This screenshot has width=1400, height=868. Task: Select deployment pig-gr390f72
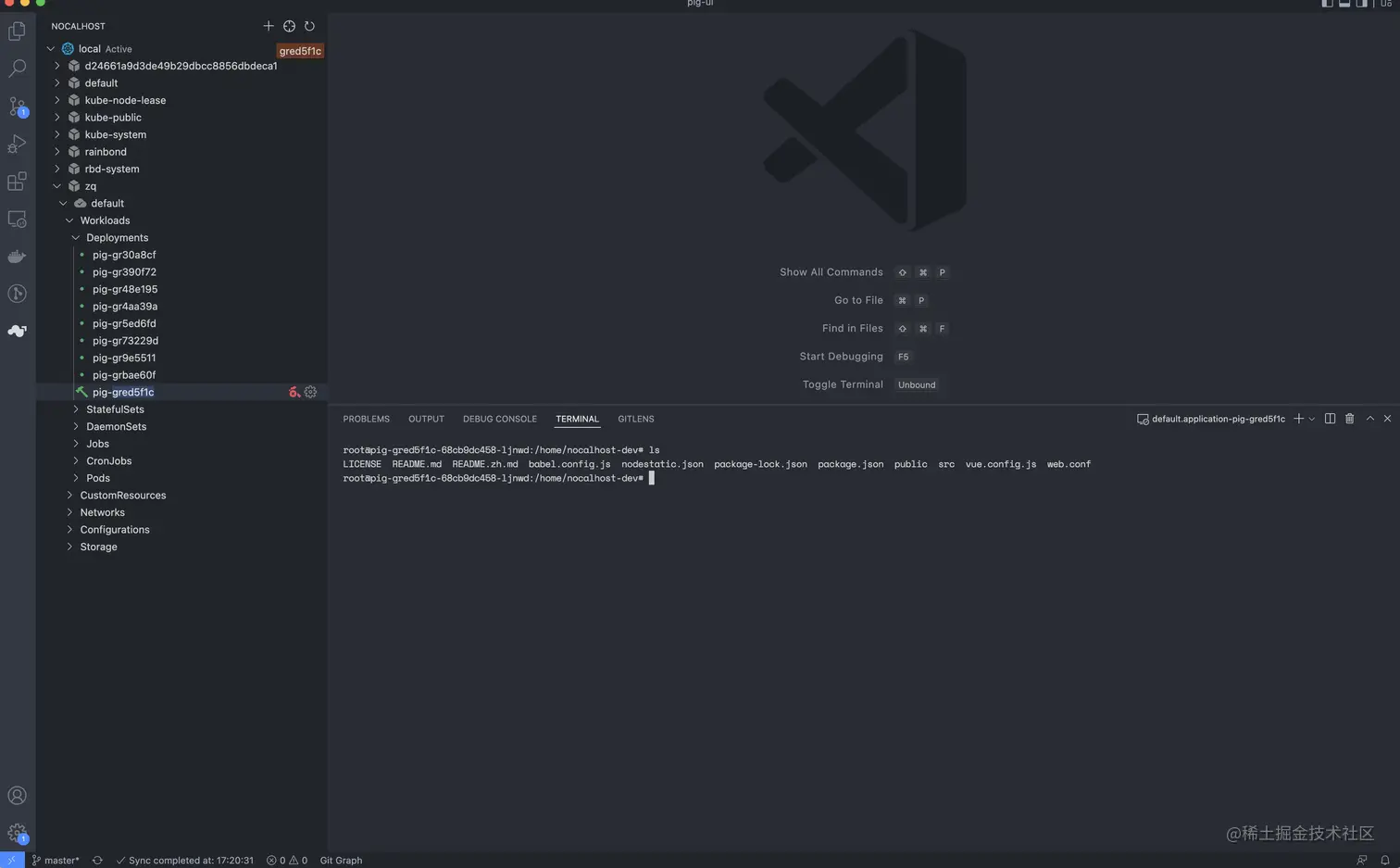click(124, 271)
